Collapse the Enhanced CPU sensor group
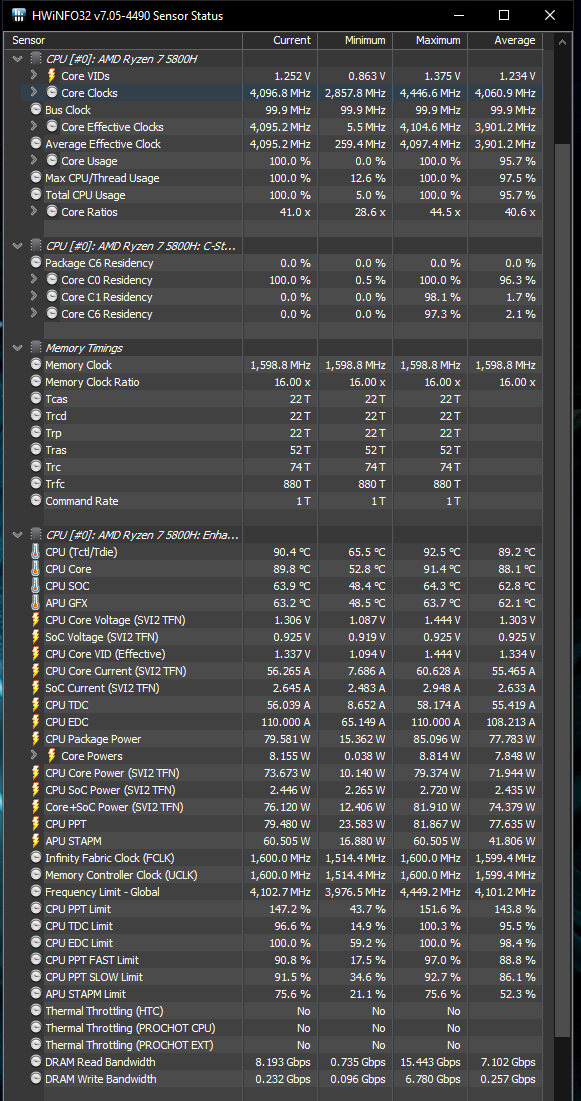The height and width of the screenshot is (1101, 581). (18, 535)
